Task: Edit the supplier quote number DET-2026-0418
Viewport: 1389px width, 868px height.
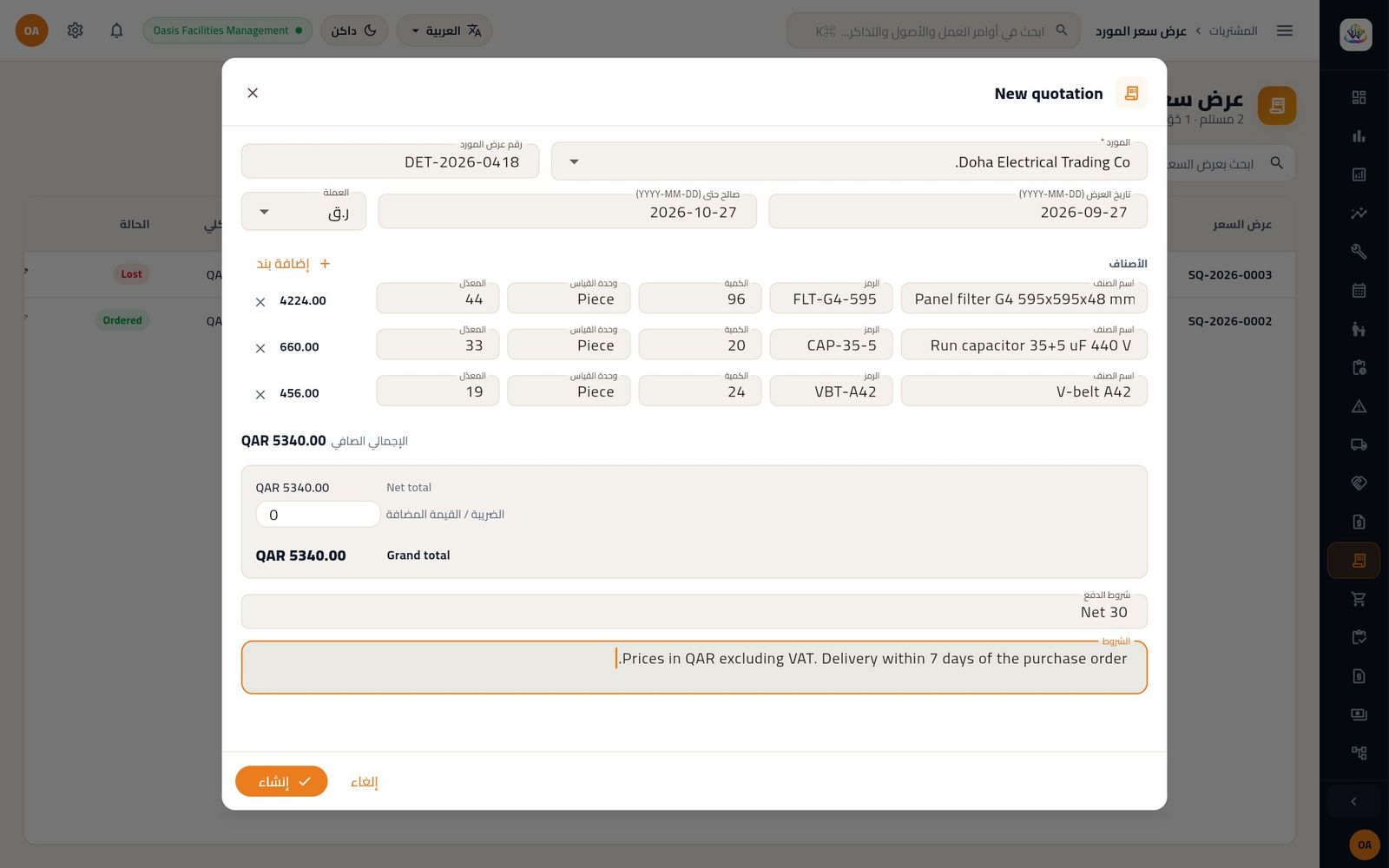Action: click(390, 161)
